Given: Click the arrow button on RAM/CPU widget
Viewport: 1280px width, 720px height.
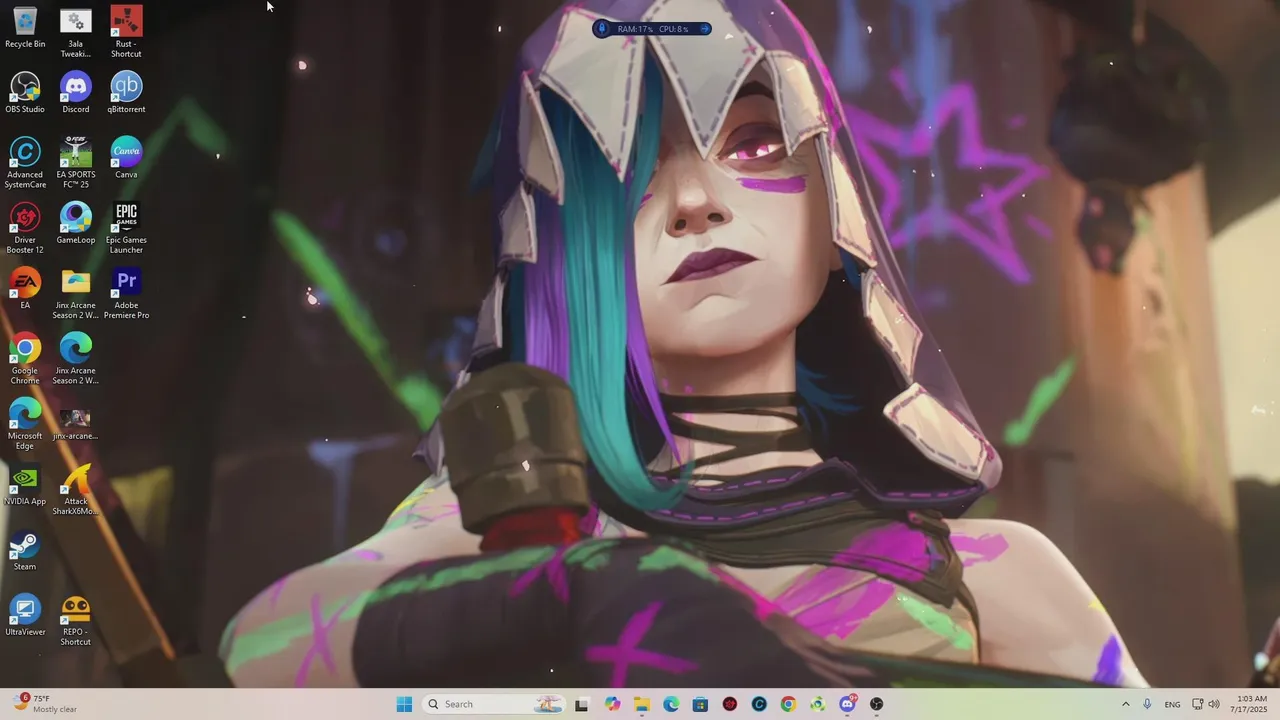Looking at the screenshot, I should point(704,29).
